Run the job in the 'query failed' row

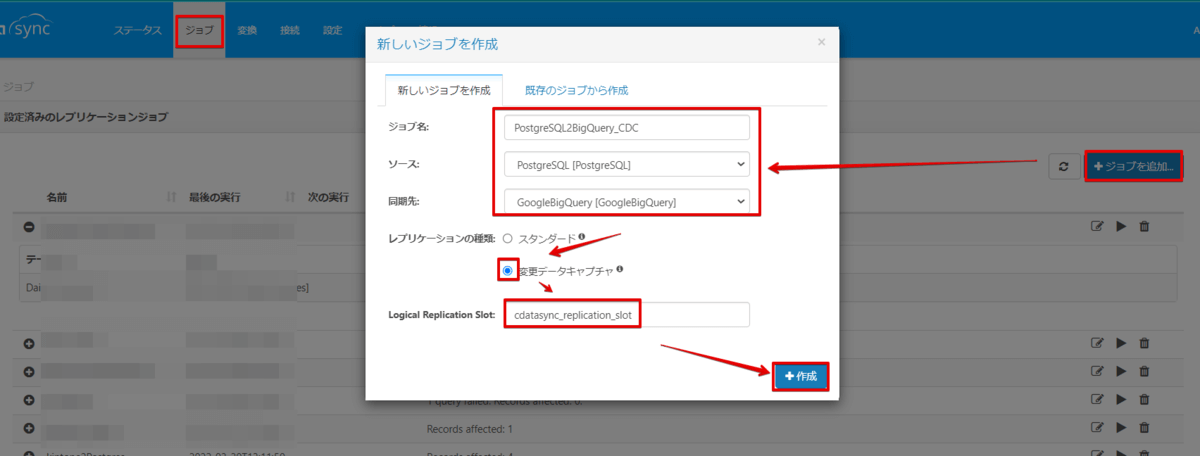pyautogui.click(x=1121, y=400)
